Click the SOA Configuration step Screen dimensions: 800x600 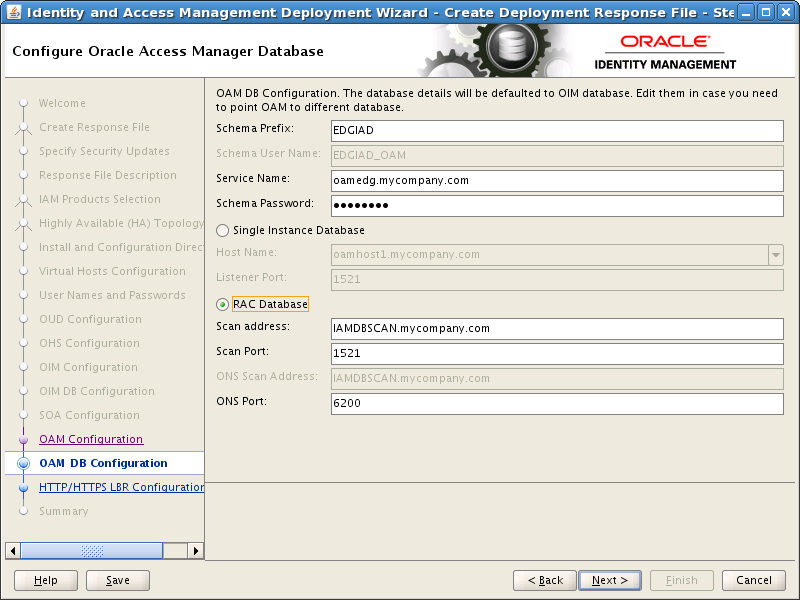pos(89,415)
